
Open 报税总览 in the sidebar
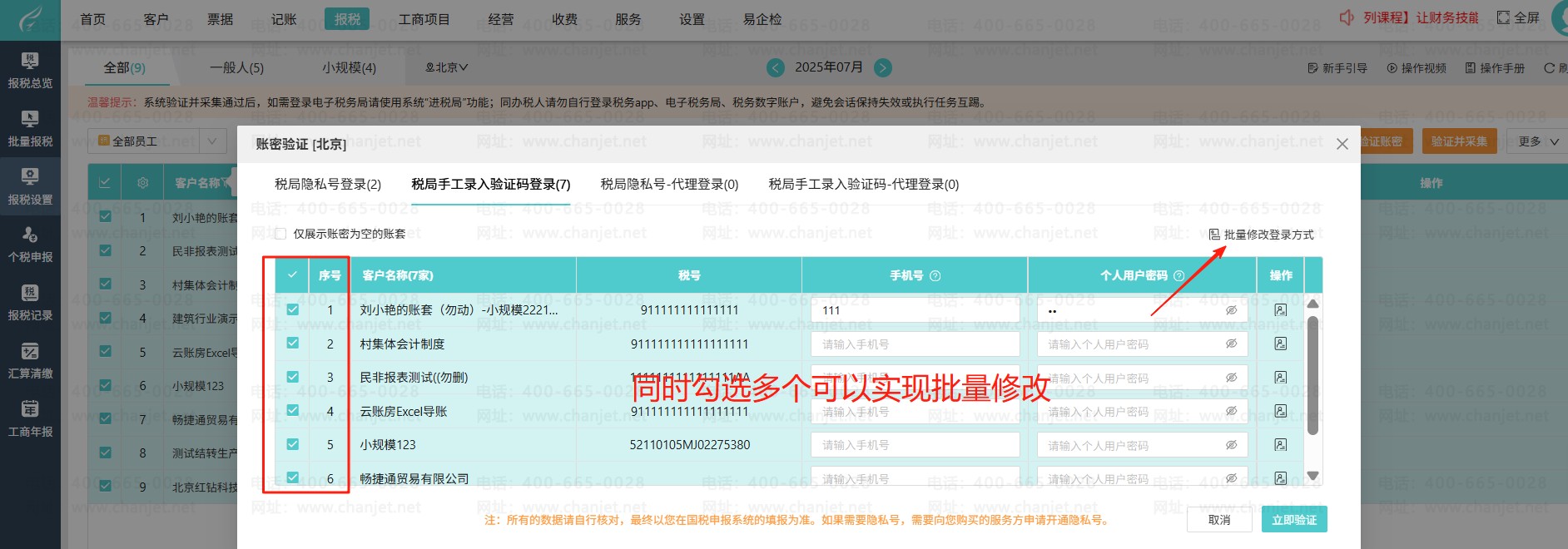[x=30, y=71]
